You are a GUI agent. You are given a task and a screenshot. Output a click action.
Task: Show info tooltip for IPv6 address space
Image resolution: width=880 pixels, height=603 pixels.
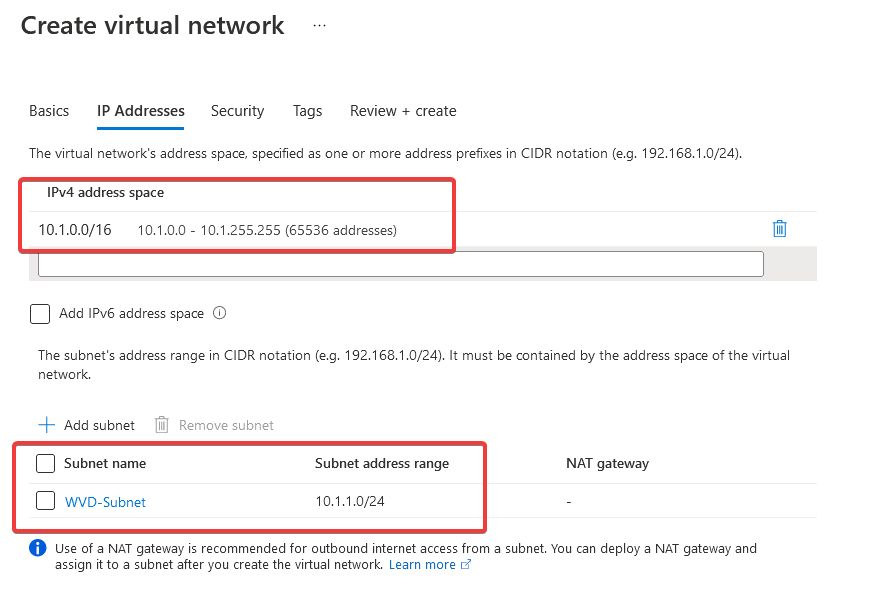pyautogui.click(x=219, y=313)
